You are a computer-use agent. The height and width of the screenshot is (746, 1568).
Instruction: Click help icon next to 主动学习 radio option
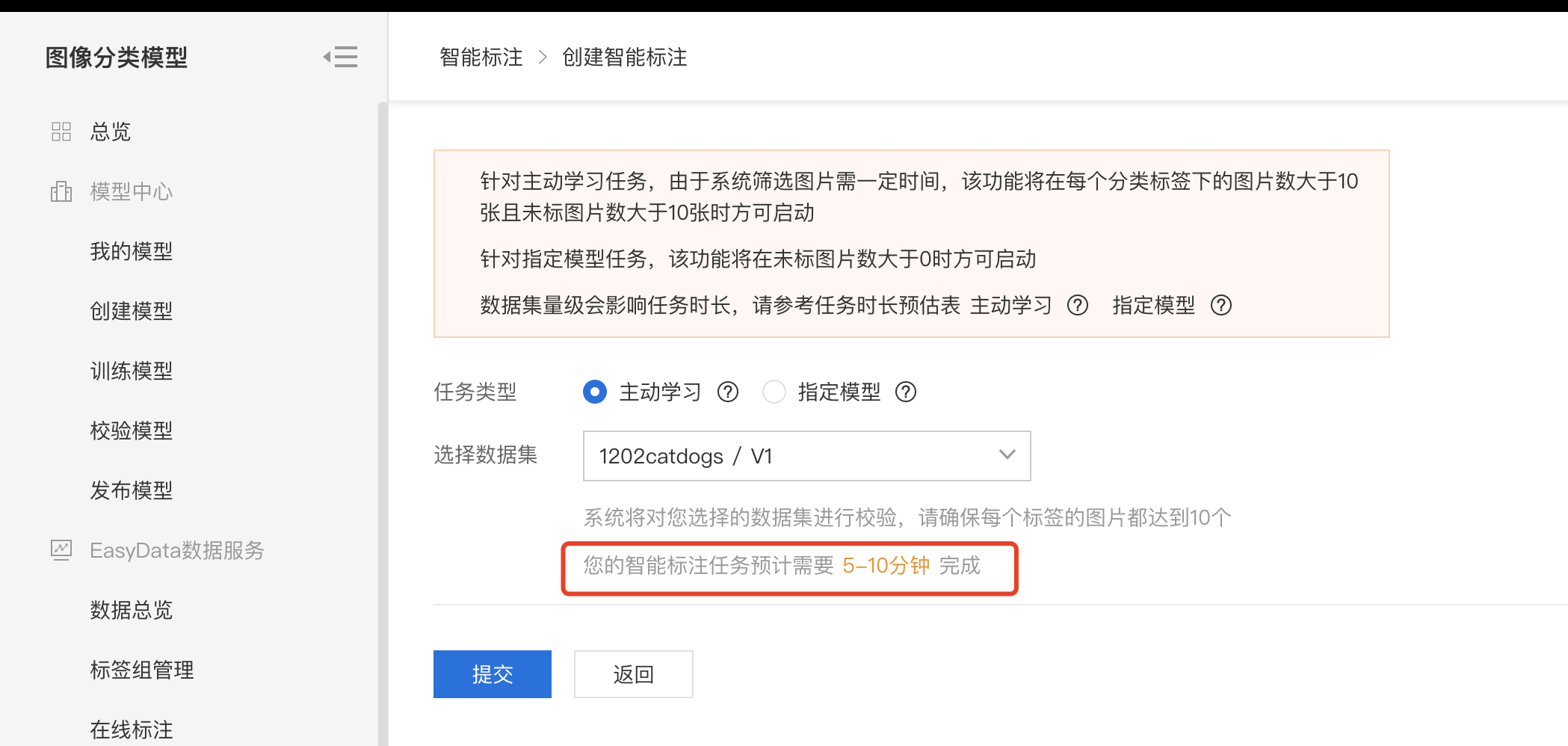(x=728, y=392)
